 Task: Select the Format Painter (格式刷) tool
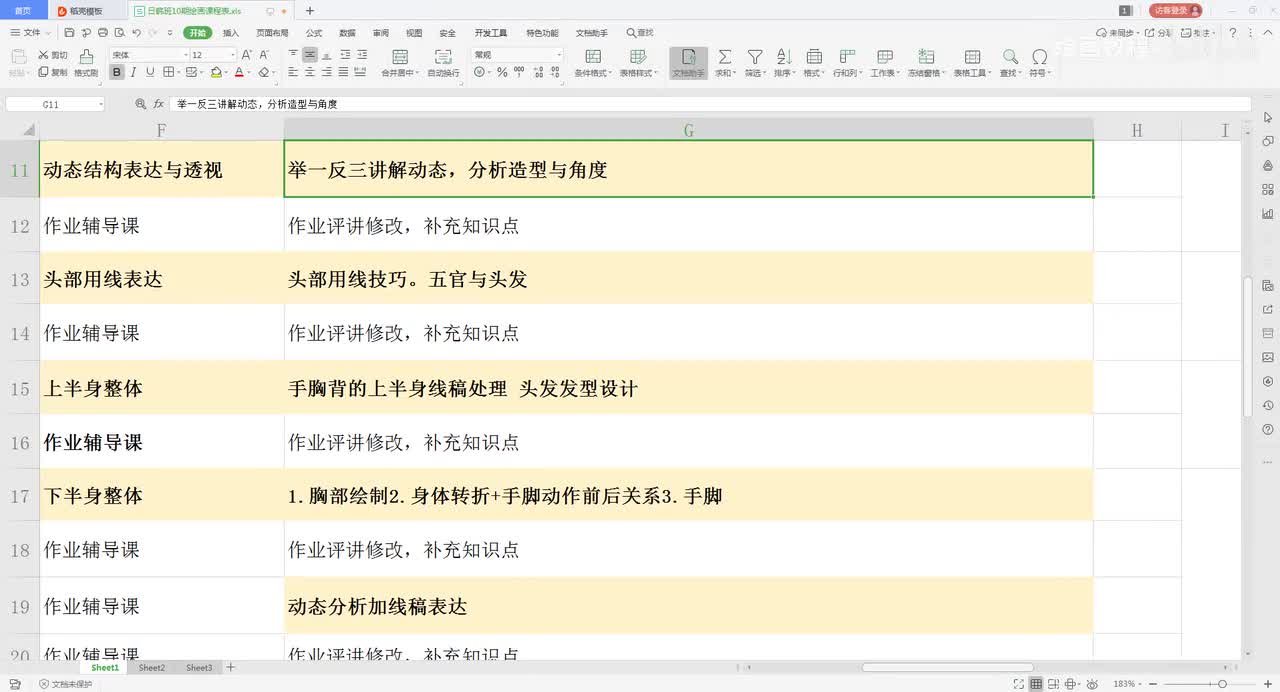point(86,63)
